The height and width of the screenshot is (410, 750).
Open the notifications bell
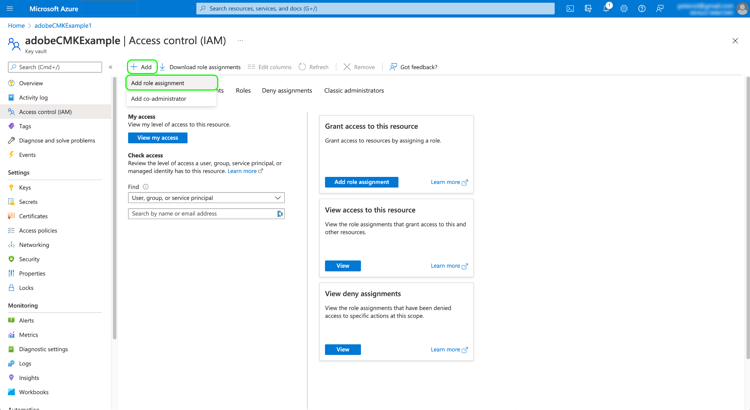click(x=607, y=8)
